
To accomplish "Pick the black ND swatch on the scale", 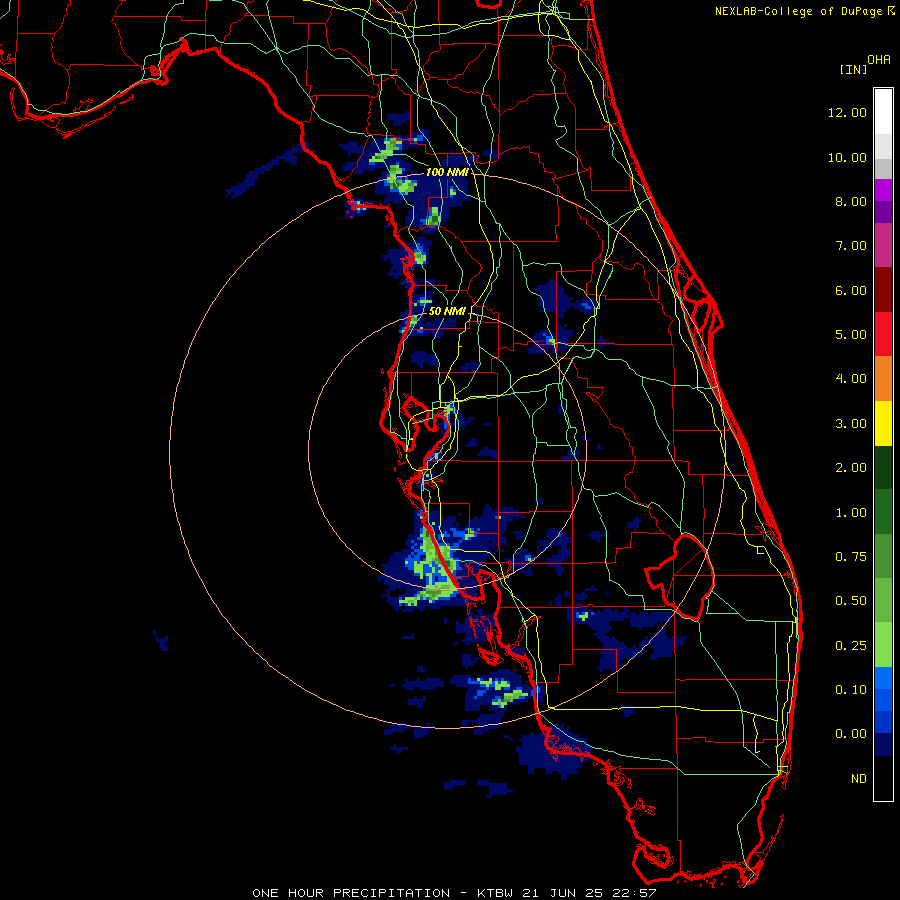I will (883, 778).
